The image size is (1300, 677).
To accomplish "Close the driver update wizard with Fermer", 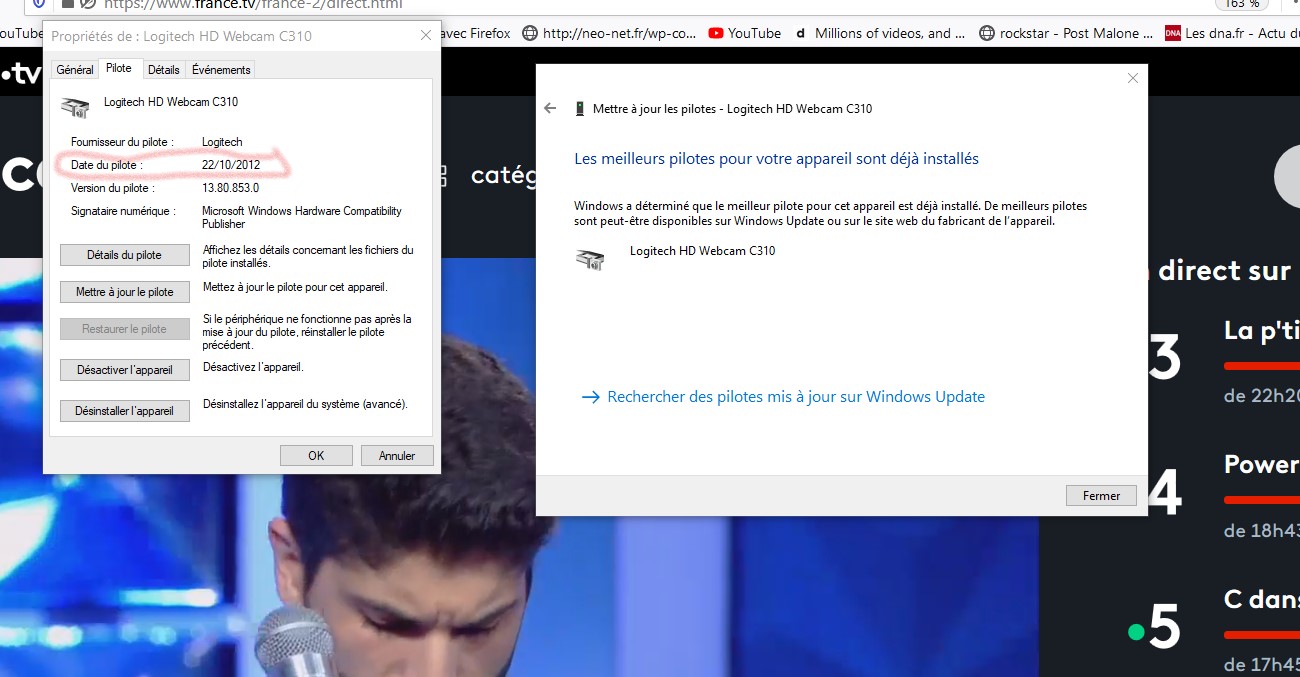I will click(x=1101, y=495).
